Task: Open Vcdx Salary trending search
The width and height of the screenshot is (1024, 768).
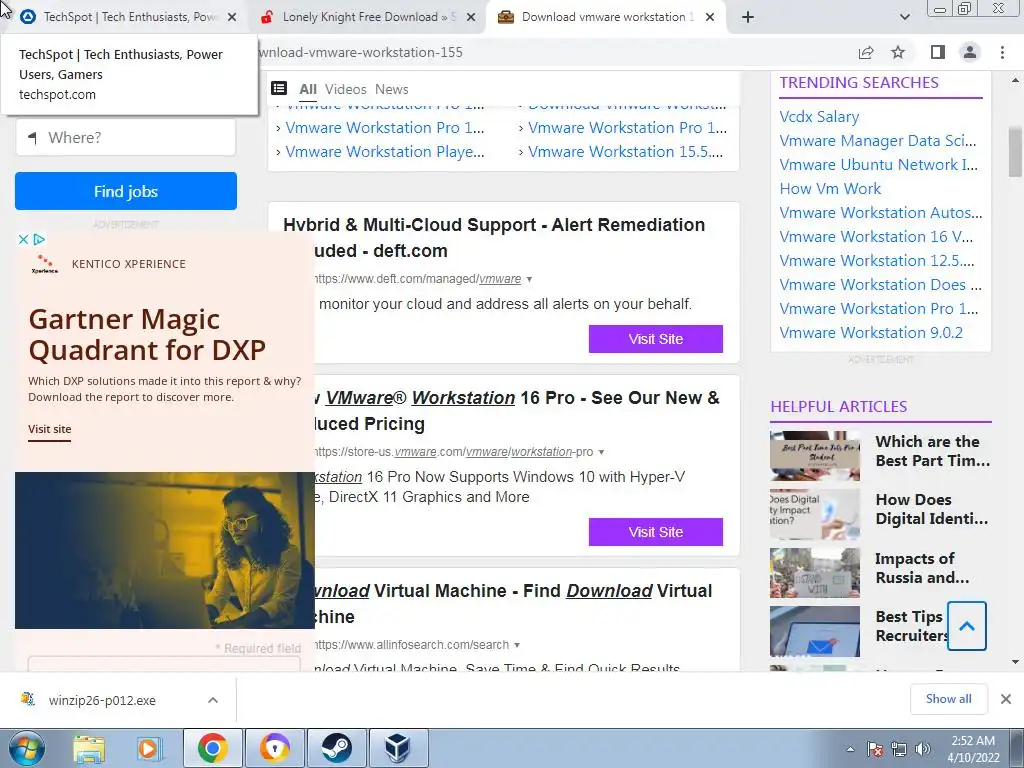Action: click(x=819, y=117)
